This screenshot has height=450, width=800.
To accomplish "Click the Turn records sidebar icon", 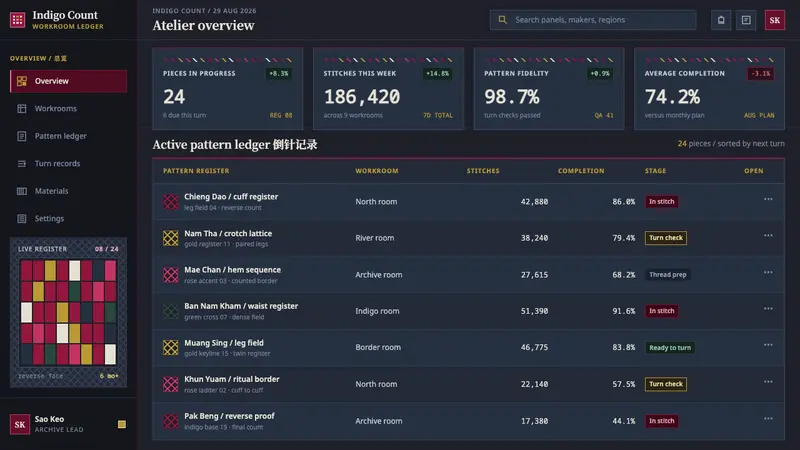I will 21,164.
